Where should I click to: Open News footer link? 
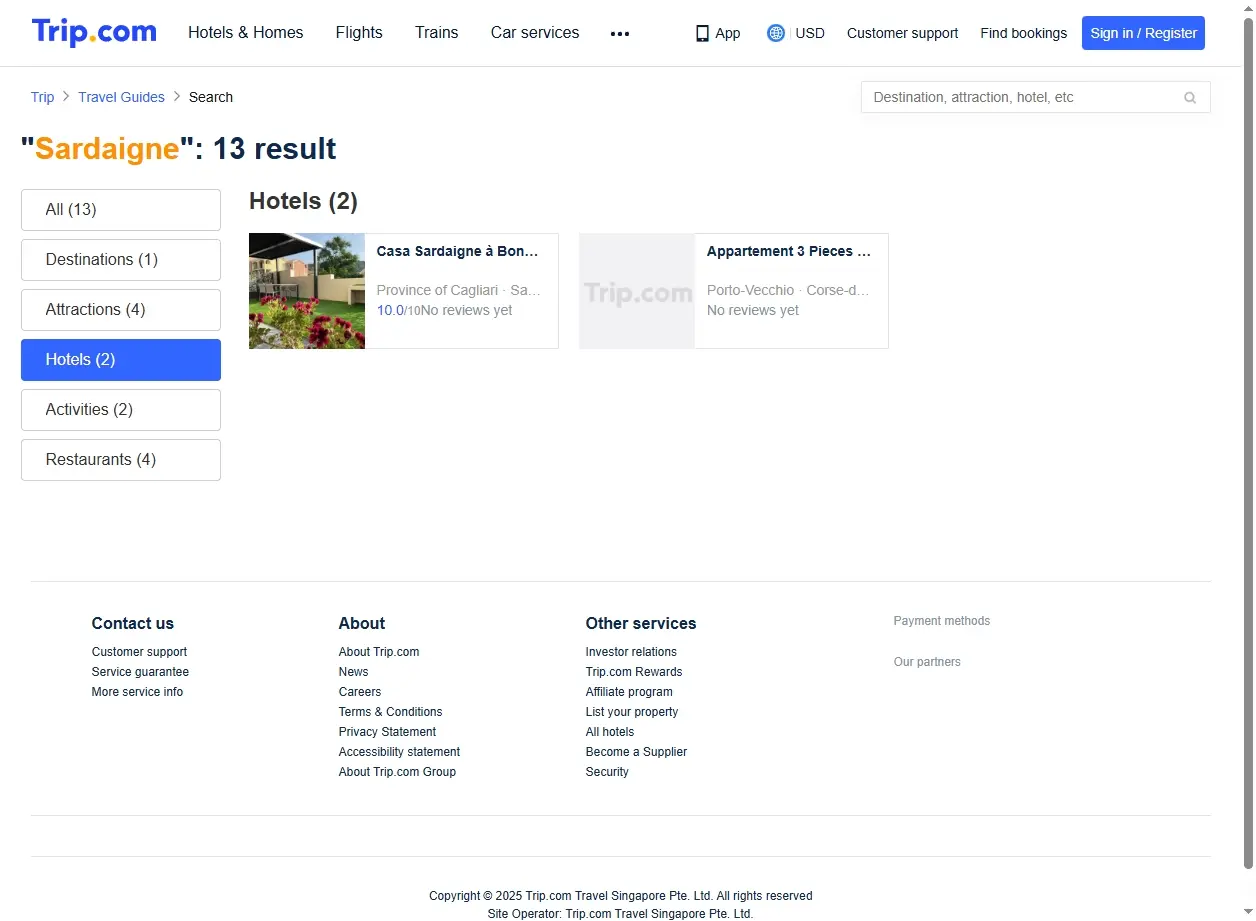click(353, 672)
